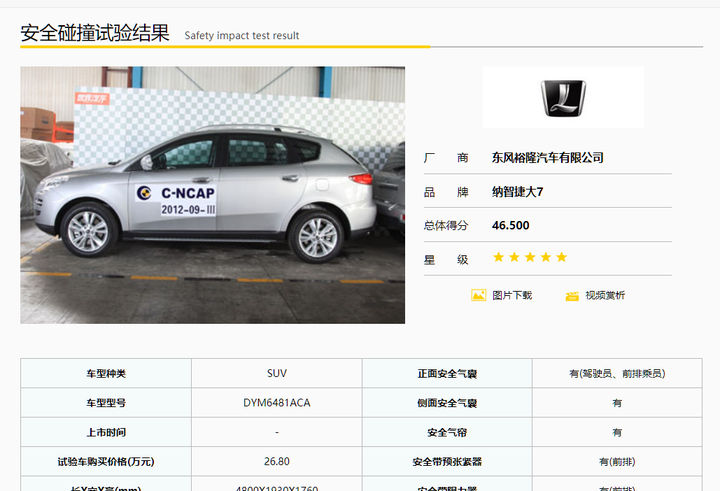Select the 有 value in the 安全气帘 row

click(617, 432)
